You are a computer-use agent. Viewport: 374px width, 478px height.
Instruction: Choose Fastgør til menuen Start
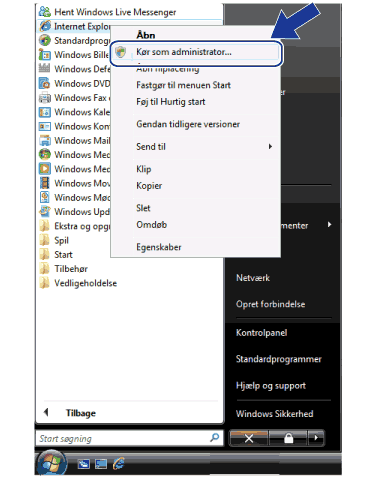183,85
